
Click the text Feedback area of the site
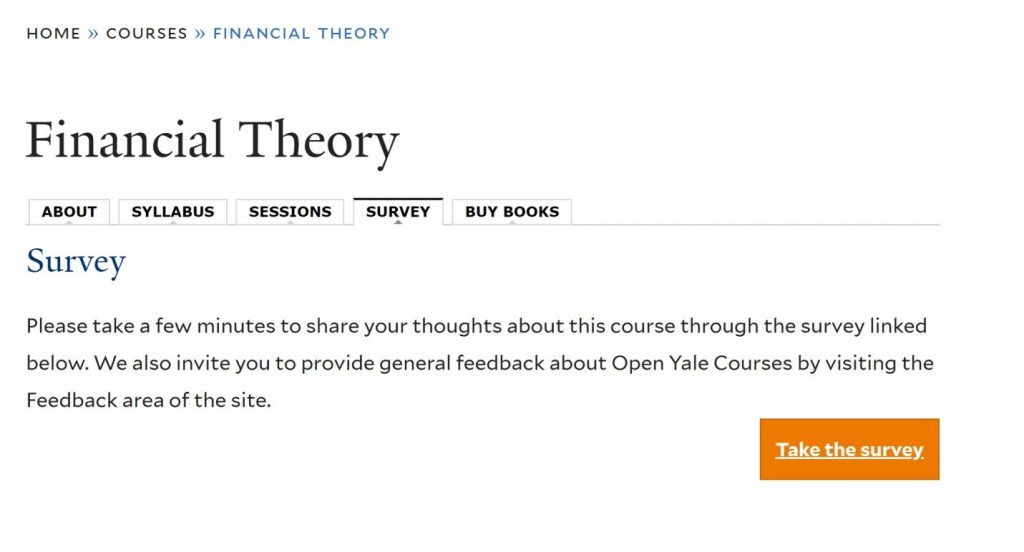pos(148,400)
